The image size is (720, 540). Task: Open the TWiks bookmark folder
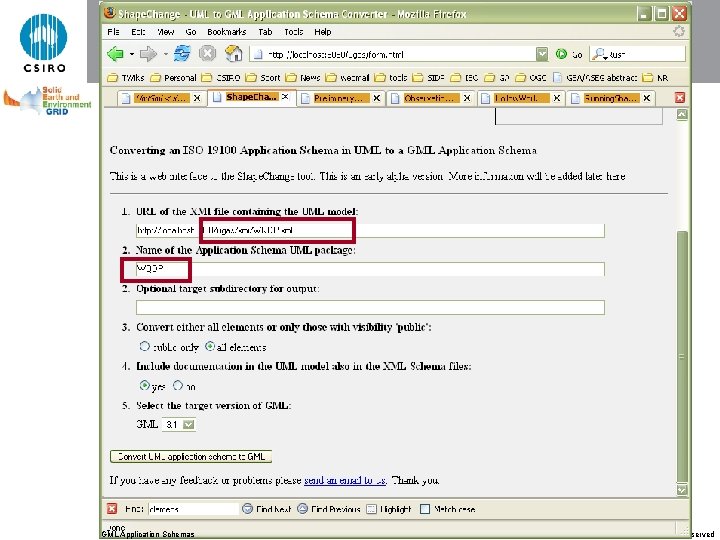coord(126,78)
